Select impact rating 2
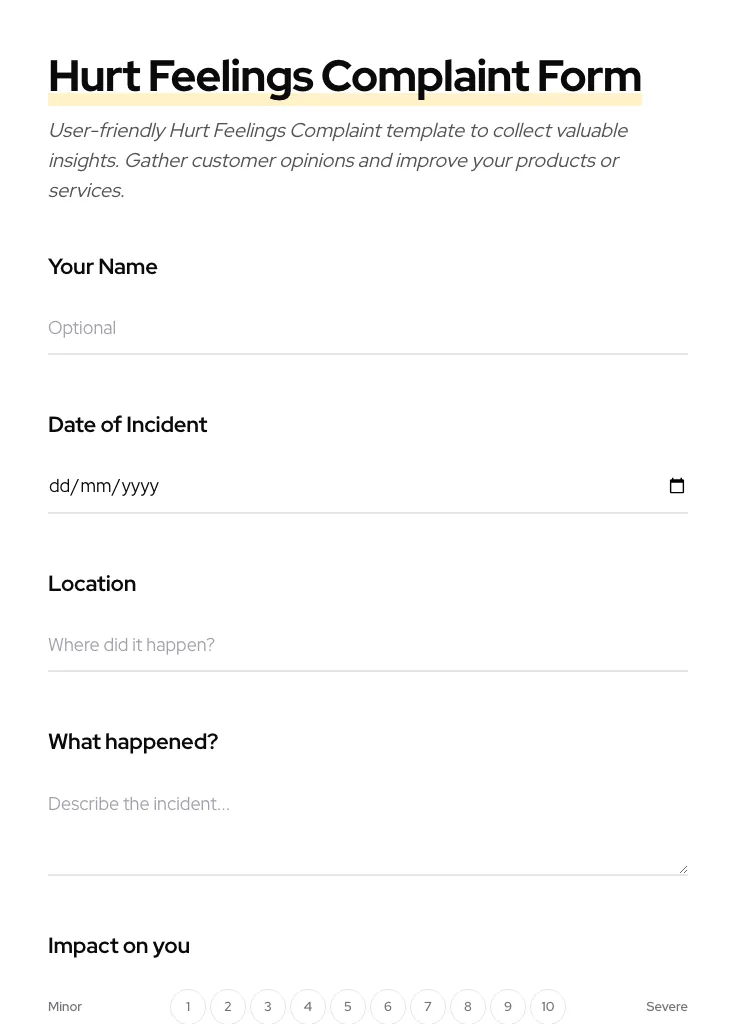 [x=228, y=1006]
